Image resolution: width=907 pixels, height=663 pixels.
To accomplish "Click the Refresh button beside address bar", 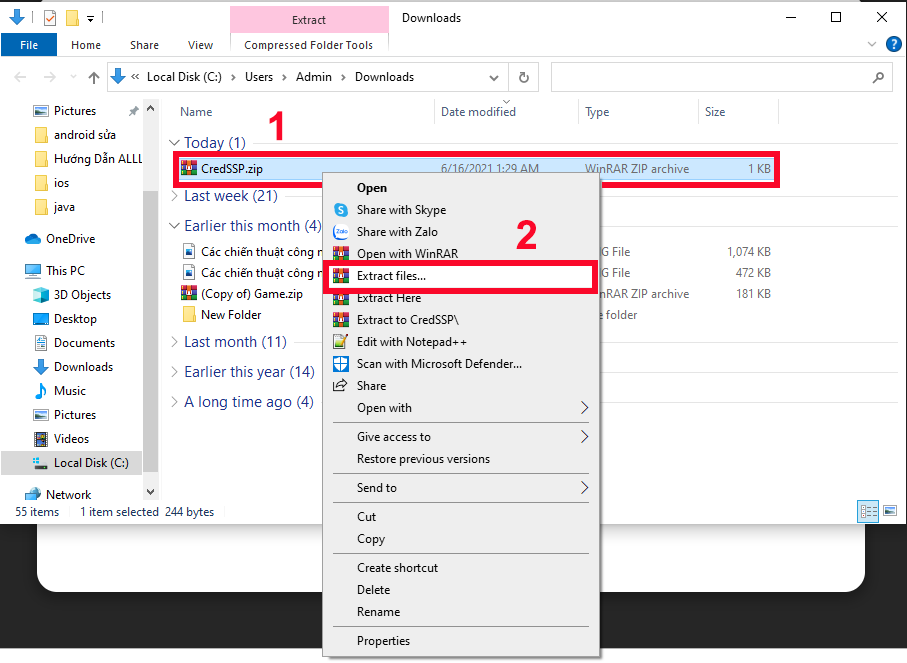I will pyautogui.click(x=522, y=77).
